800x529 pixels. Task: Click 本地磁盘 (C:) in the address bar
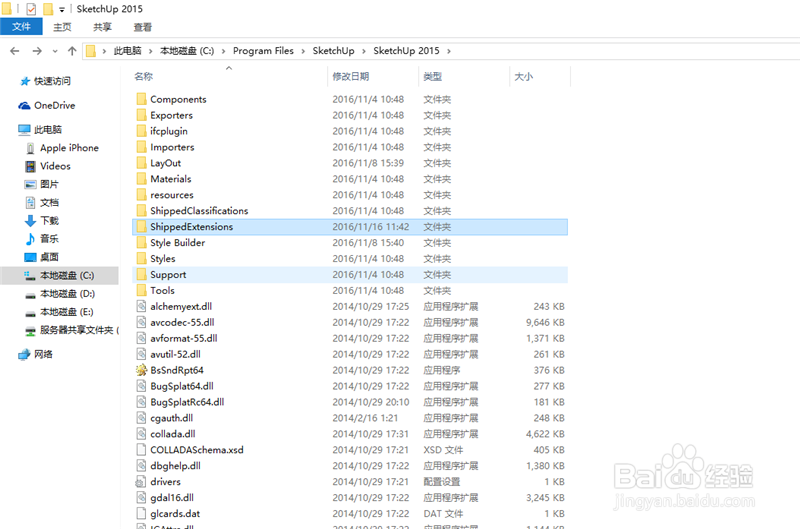point(187,51)
